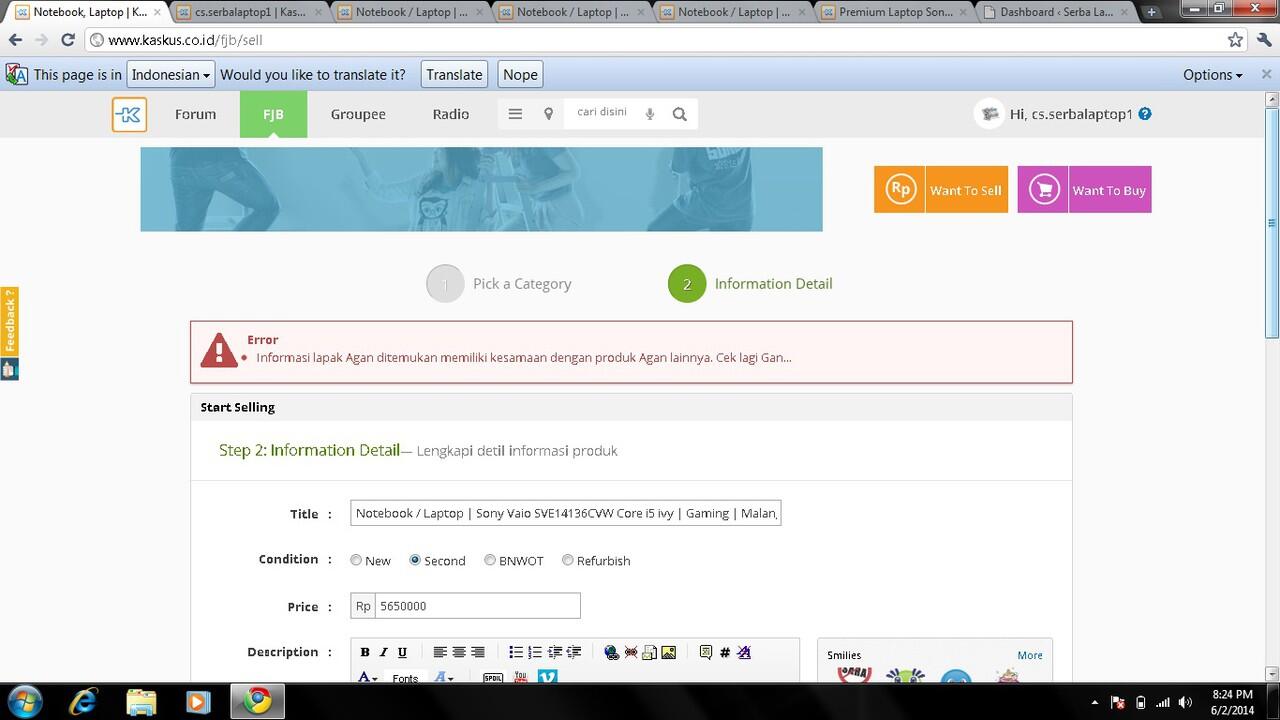Screen dimensions: 1280x720
Task: Click the volume speaker tray icon
Action: coord(1185,702)
